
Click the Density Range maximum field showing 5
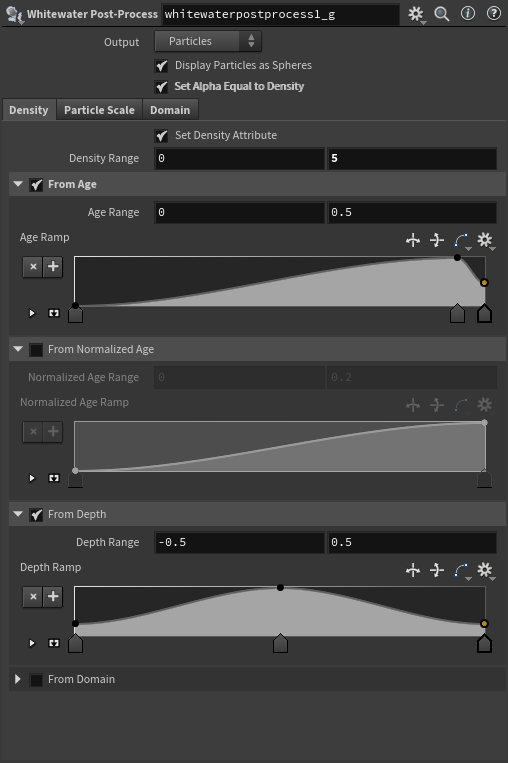click(412, 159)
